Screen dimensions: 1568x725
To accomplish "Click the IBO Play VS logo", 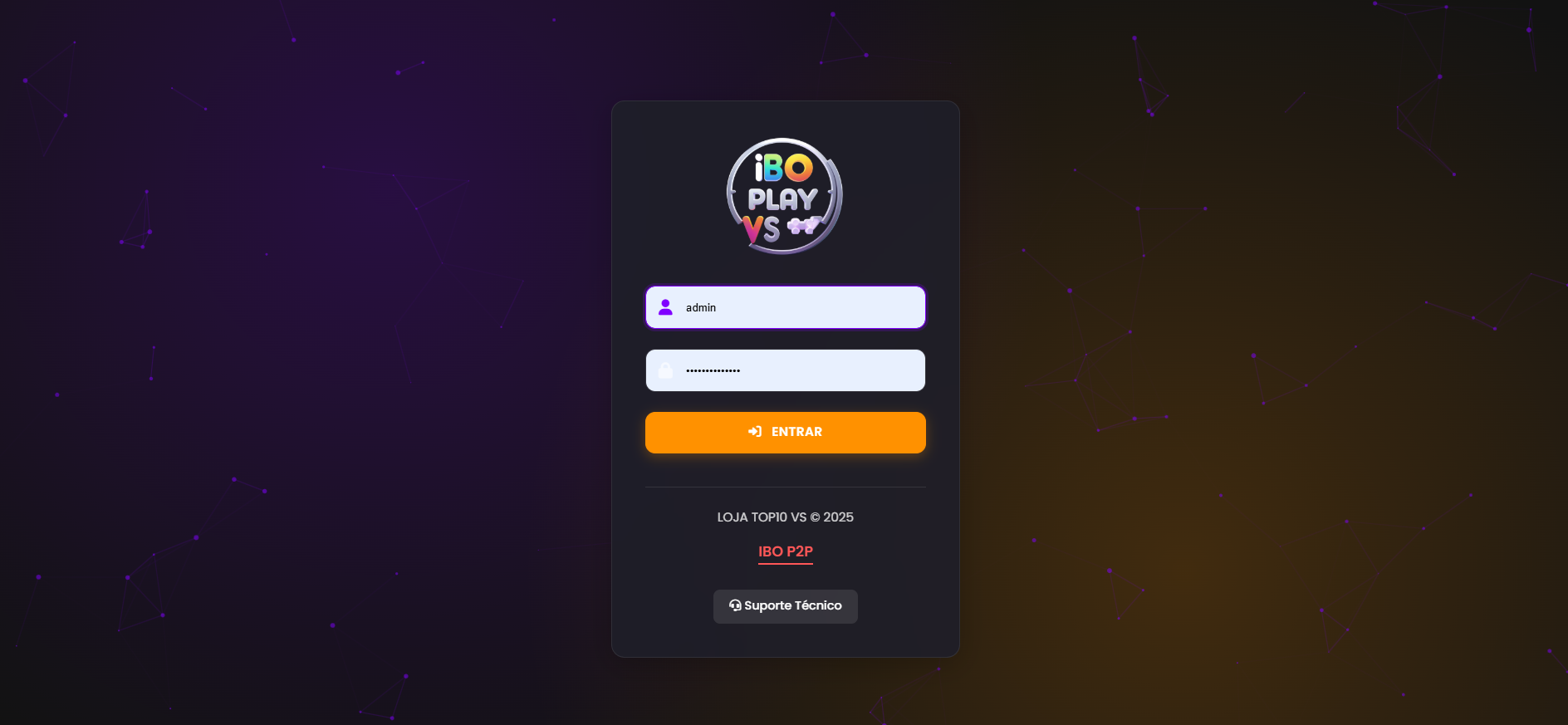I will point(785,196).
